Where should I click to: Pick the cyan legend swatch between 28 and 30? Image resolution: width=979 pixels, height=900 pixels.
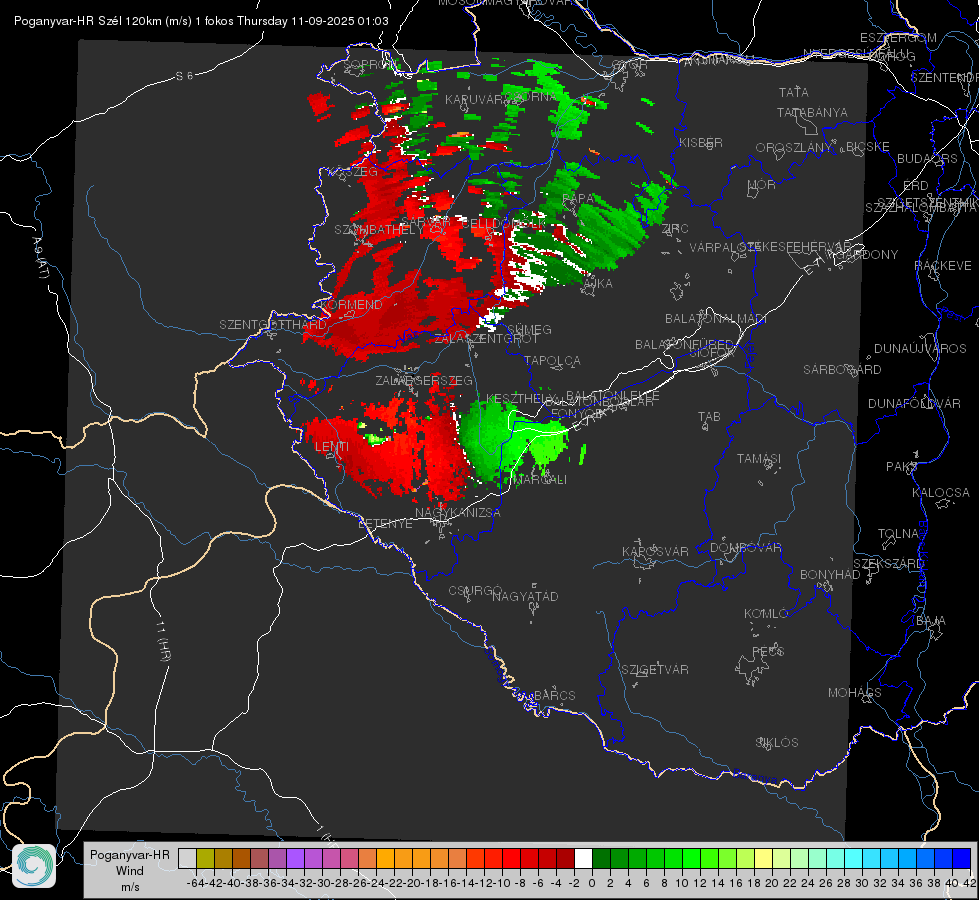pos(854,858)
